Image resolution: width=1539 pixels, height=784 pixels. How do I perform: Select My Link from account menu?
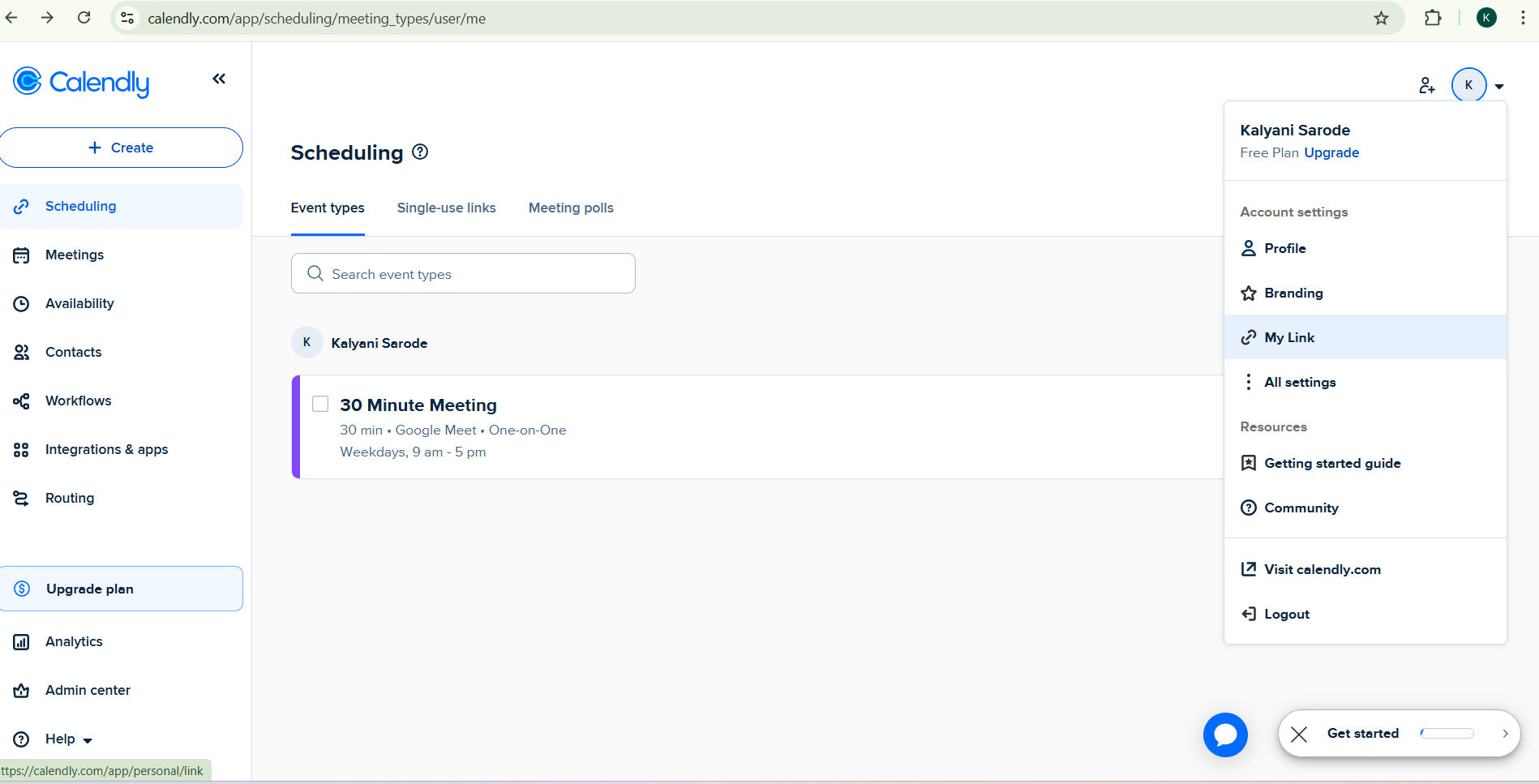1289,337
